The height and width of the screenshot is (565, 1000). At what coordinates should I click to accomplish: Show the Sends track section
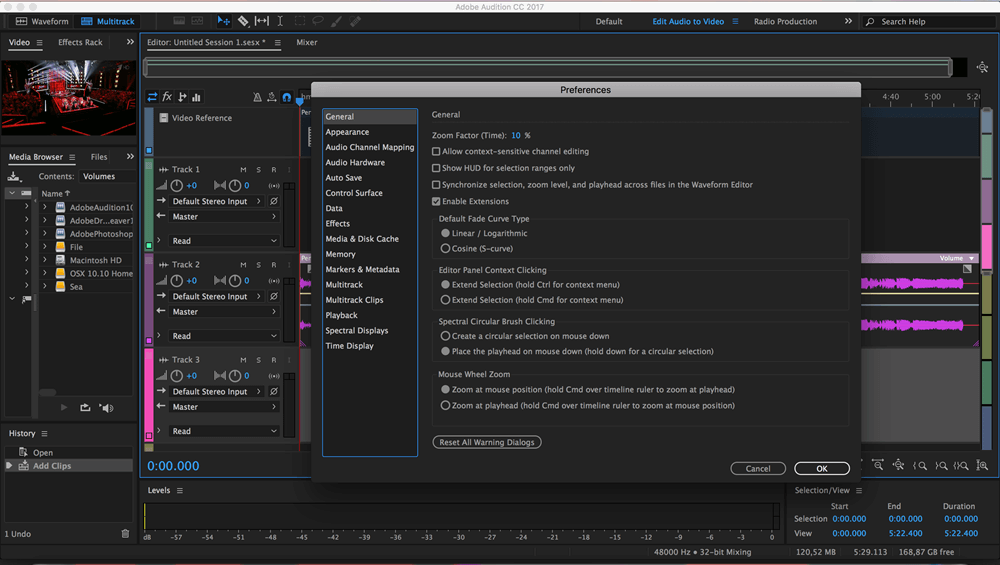(x=182, y=97)
